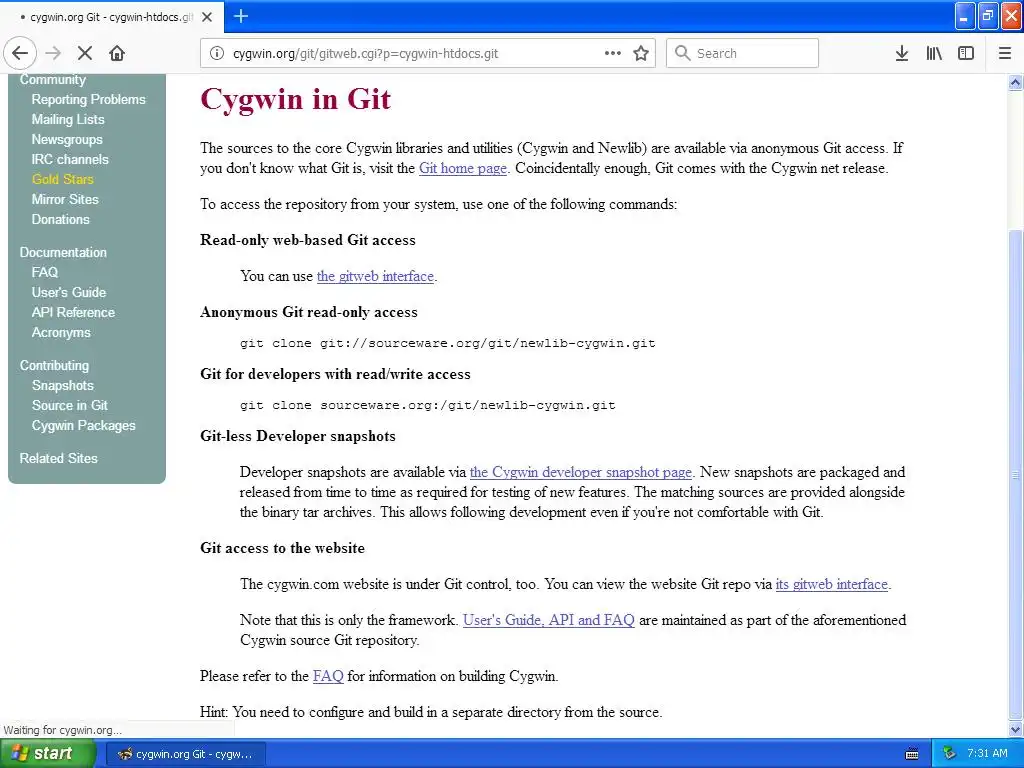Open Mirror Sites sidebar link
Screen dimensions: 1024x768
pos(65,199)
